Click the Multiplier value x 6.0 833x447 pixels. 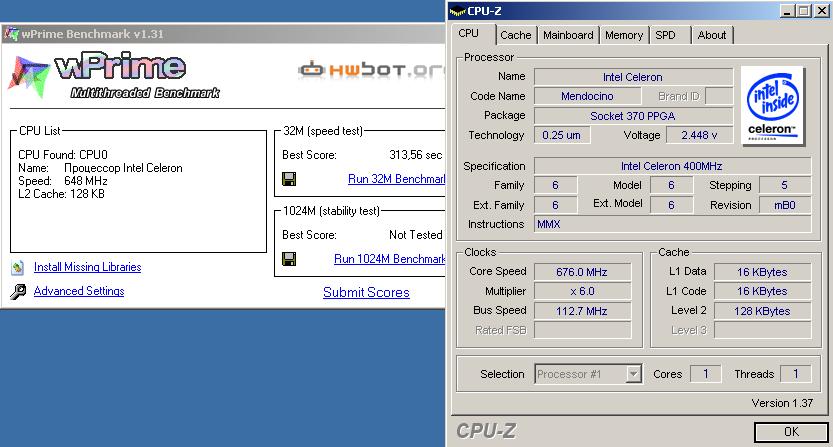pos(582,291)
